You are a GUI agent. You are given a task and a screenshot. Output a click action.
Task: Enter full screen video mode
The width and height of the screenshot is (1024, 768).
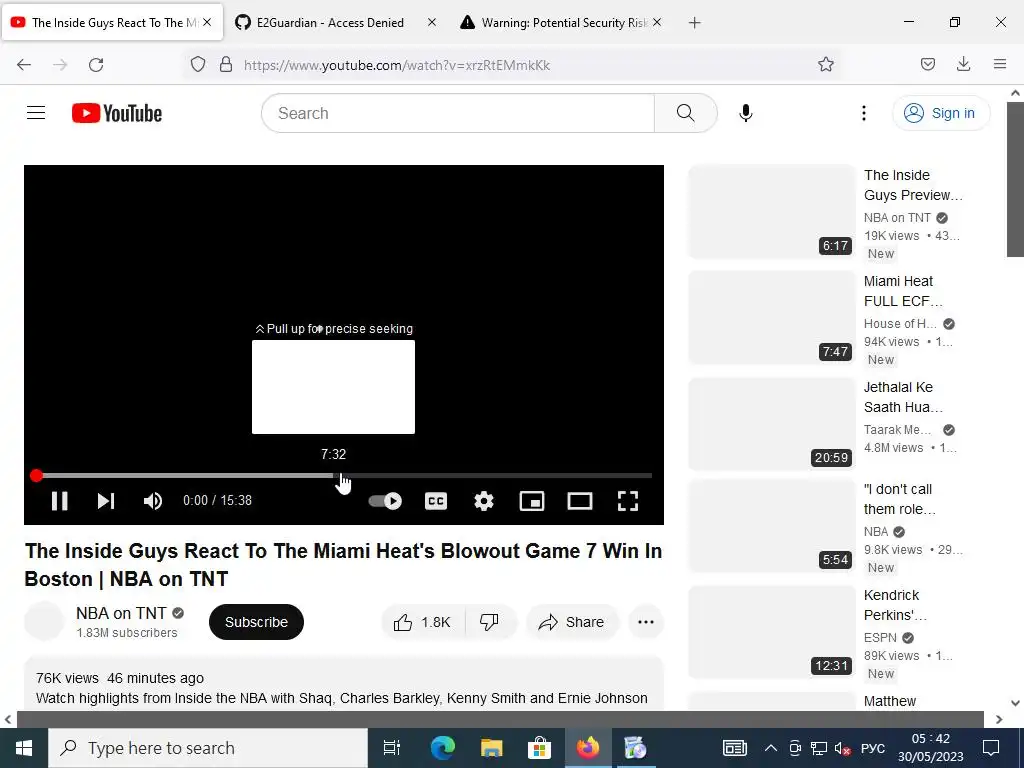tap(628, 501)
